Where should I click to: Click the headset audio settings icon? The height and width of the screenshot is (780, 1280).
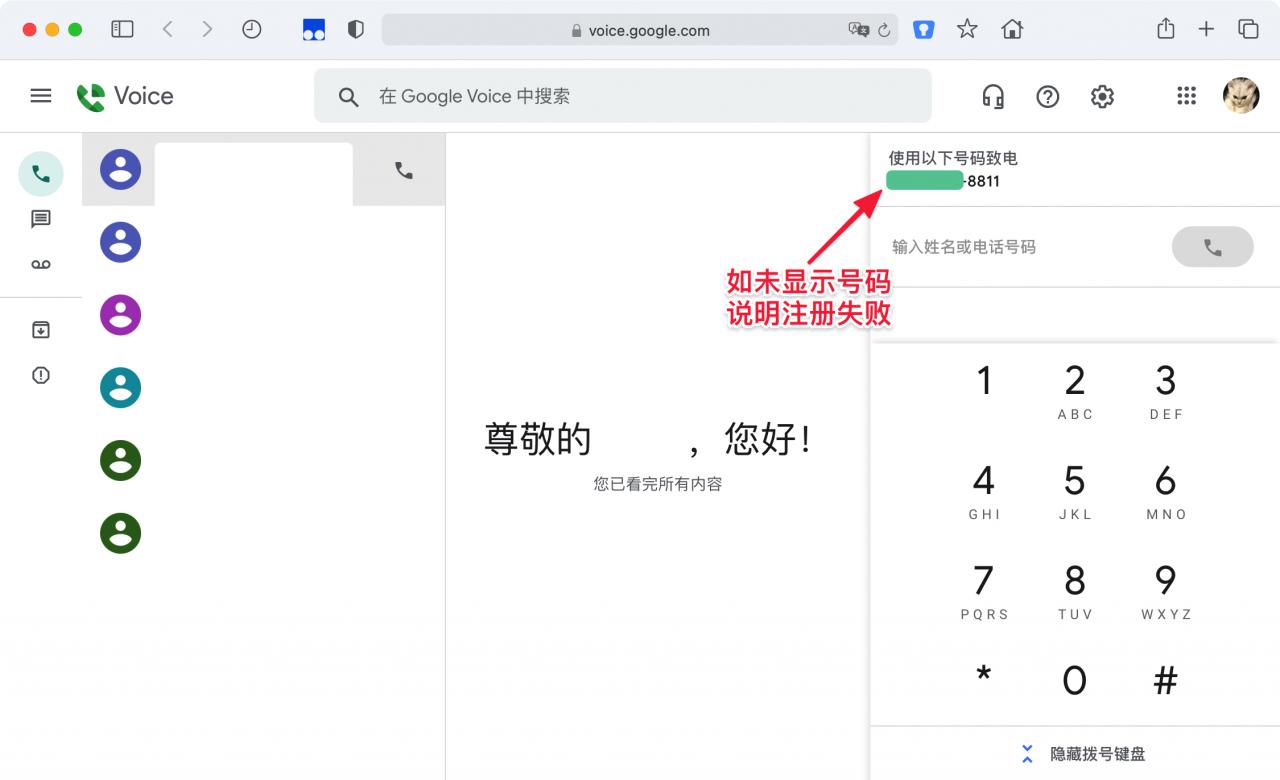992,96
